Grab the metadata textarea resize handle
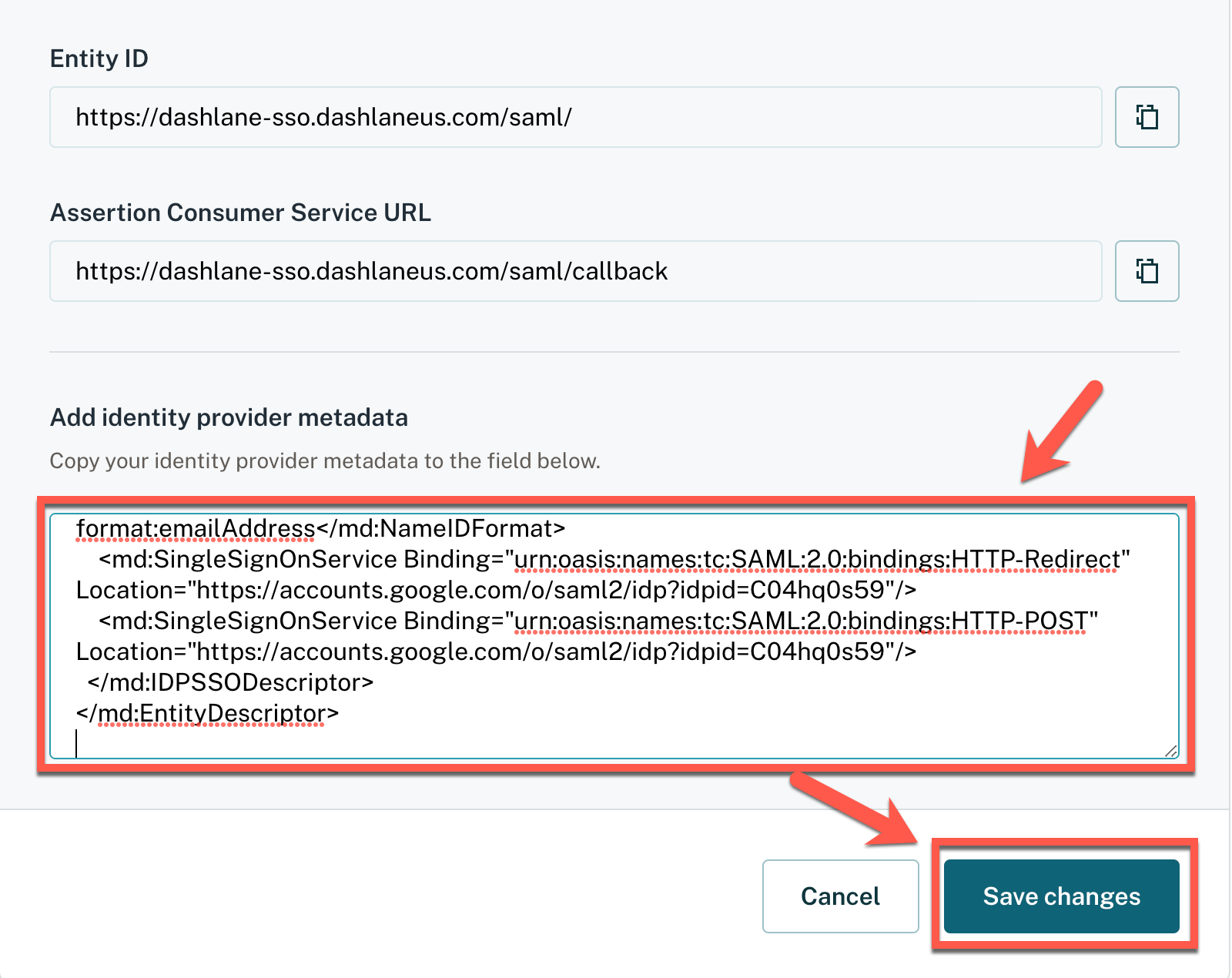Viewport: 1232px width, 978px height. (1170, 751)
